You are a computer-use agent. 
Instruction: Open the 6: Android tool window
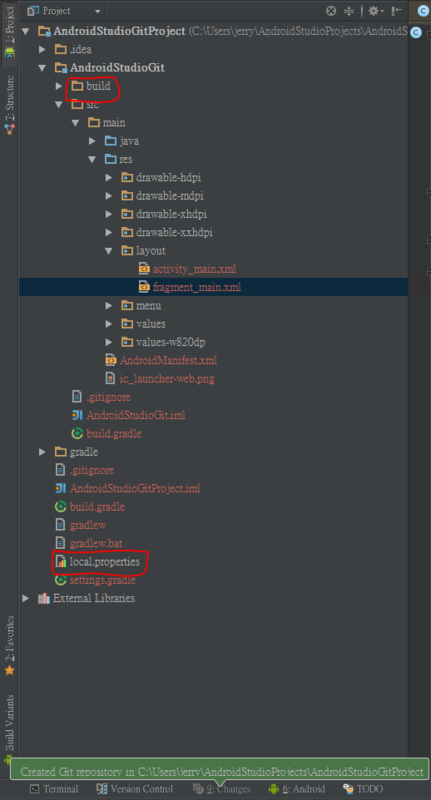297,789
